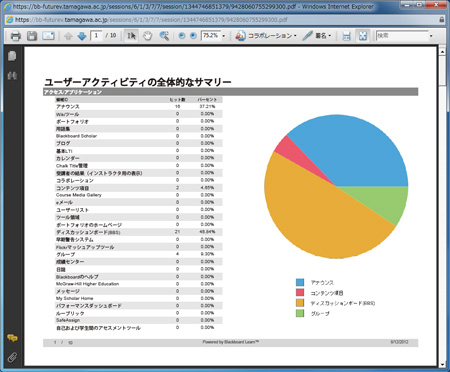Toggle scrolling mode page display icon
450x372 pixels.
click(x=346, y=36)
